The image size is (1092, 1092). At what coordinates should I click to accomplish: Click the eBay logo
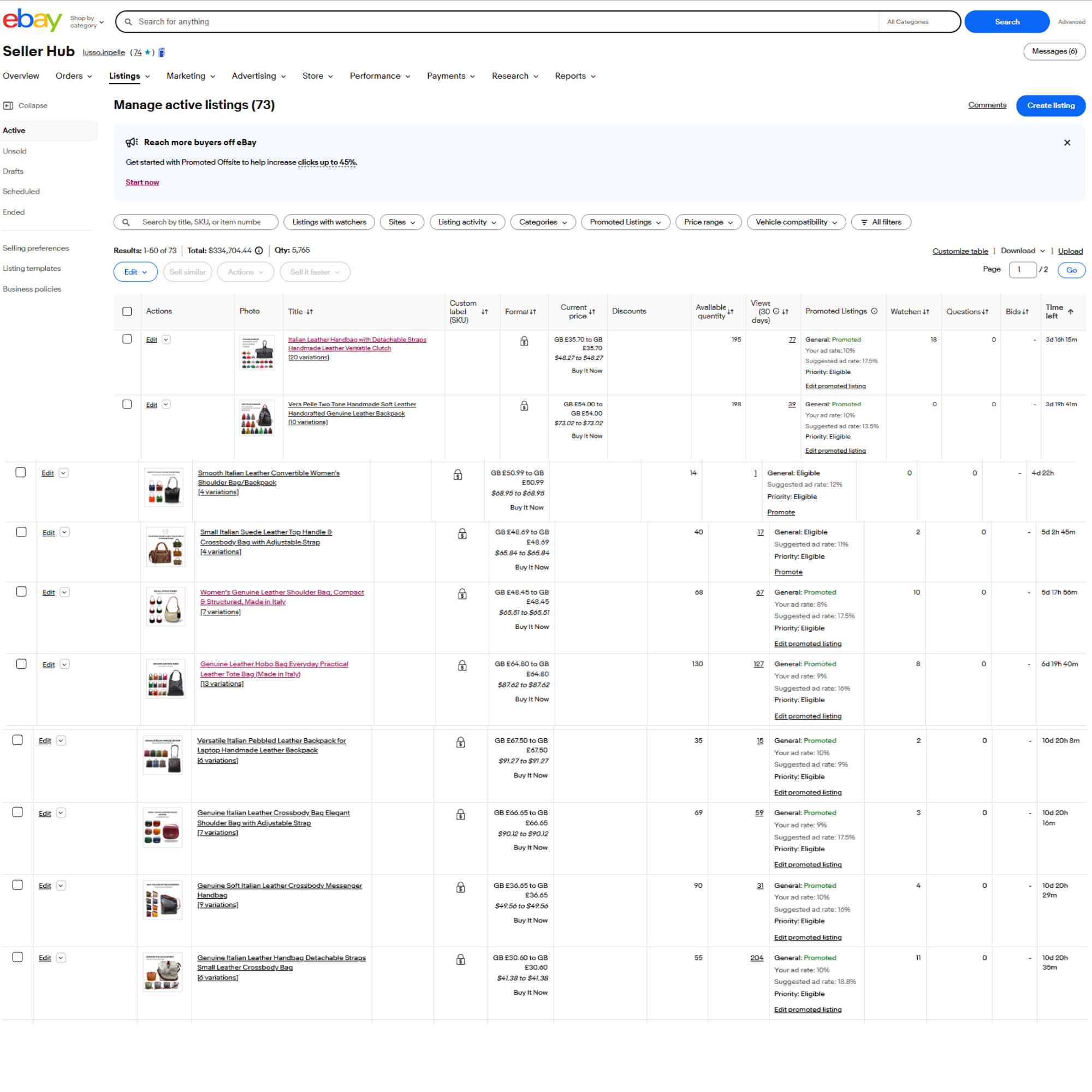pos(32,20)
